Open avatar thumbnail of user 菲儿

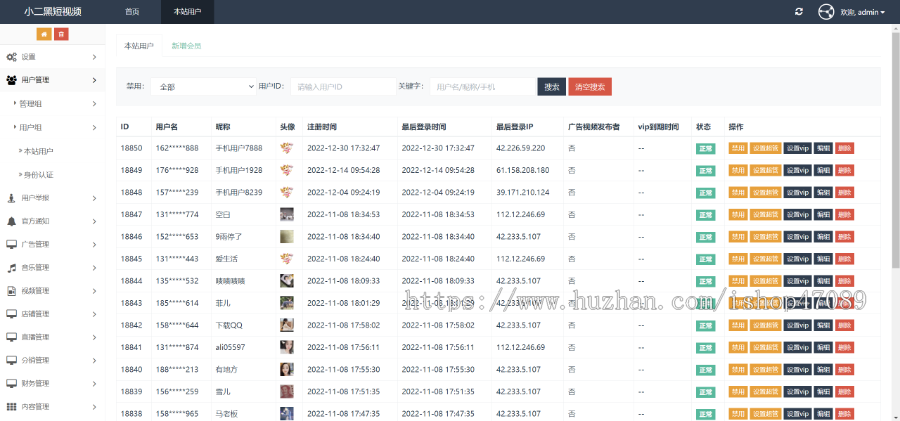[x=287, y=303]
